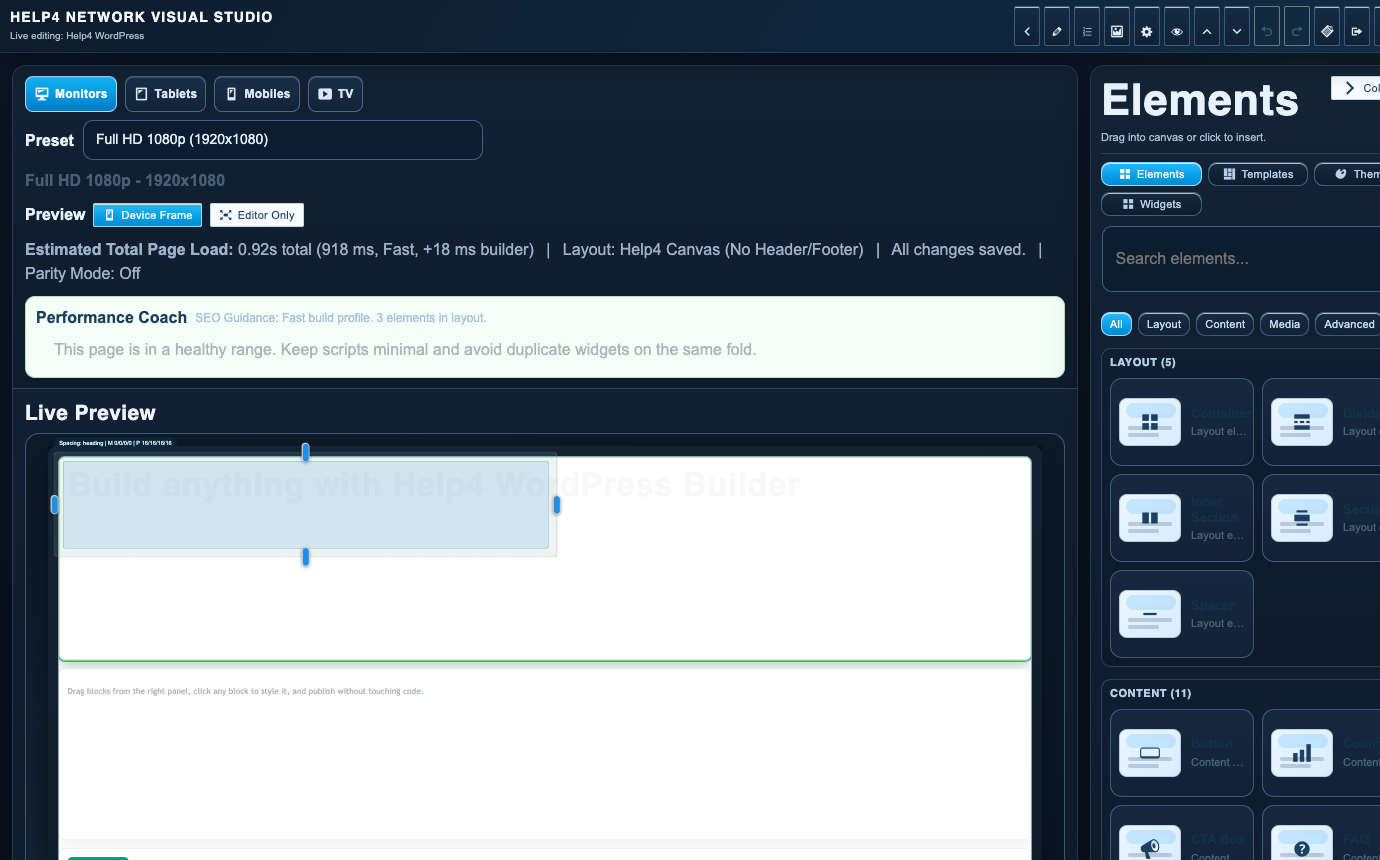The image size is (1380, 860).
Task: Insert the Spacer layout element
Action: click(1182, 614)
